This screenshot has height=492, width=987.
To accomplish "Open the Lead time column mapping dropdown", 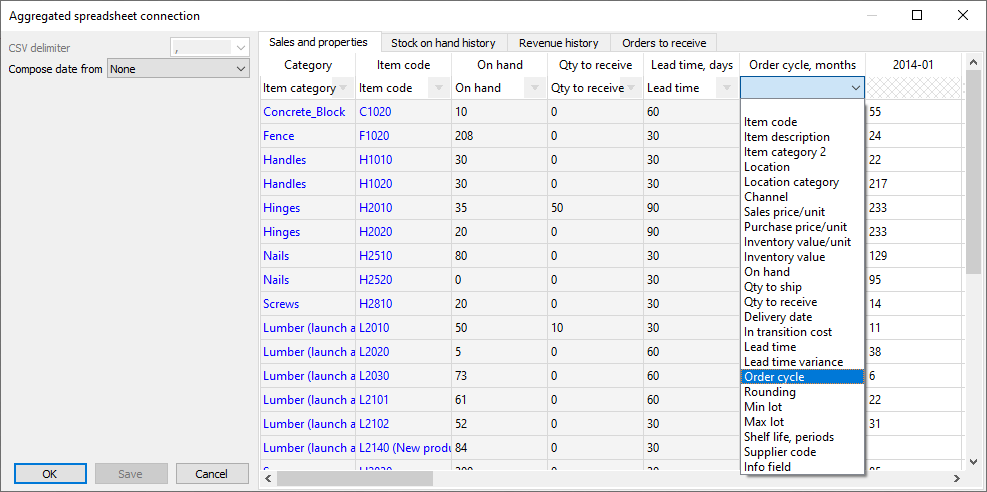I will (727, 88).
